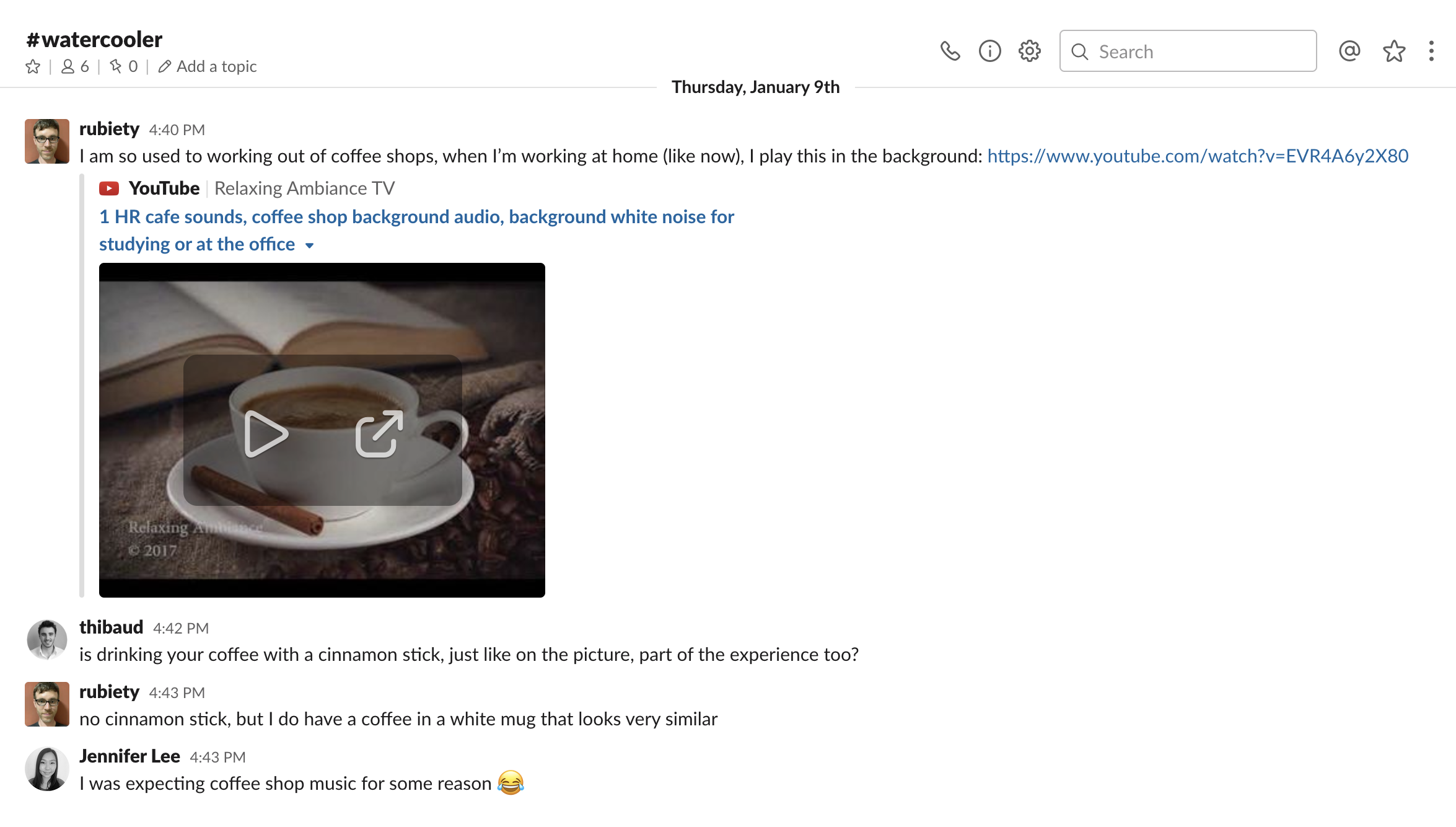The image size is (1456, 827).
Task: Star the #watercooler channel
Action: click(x=33, y=66)
